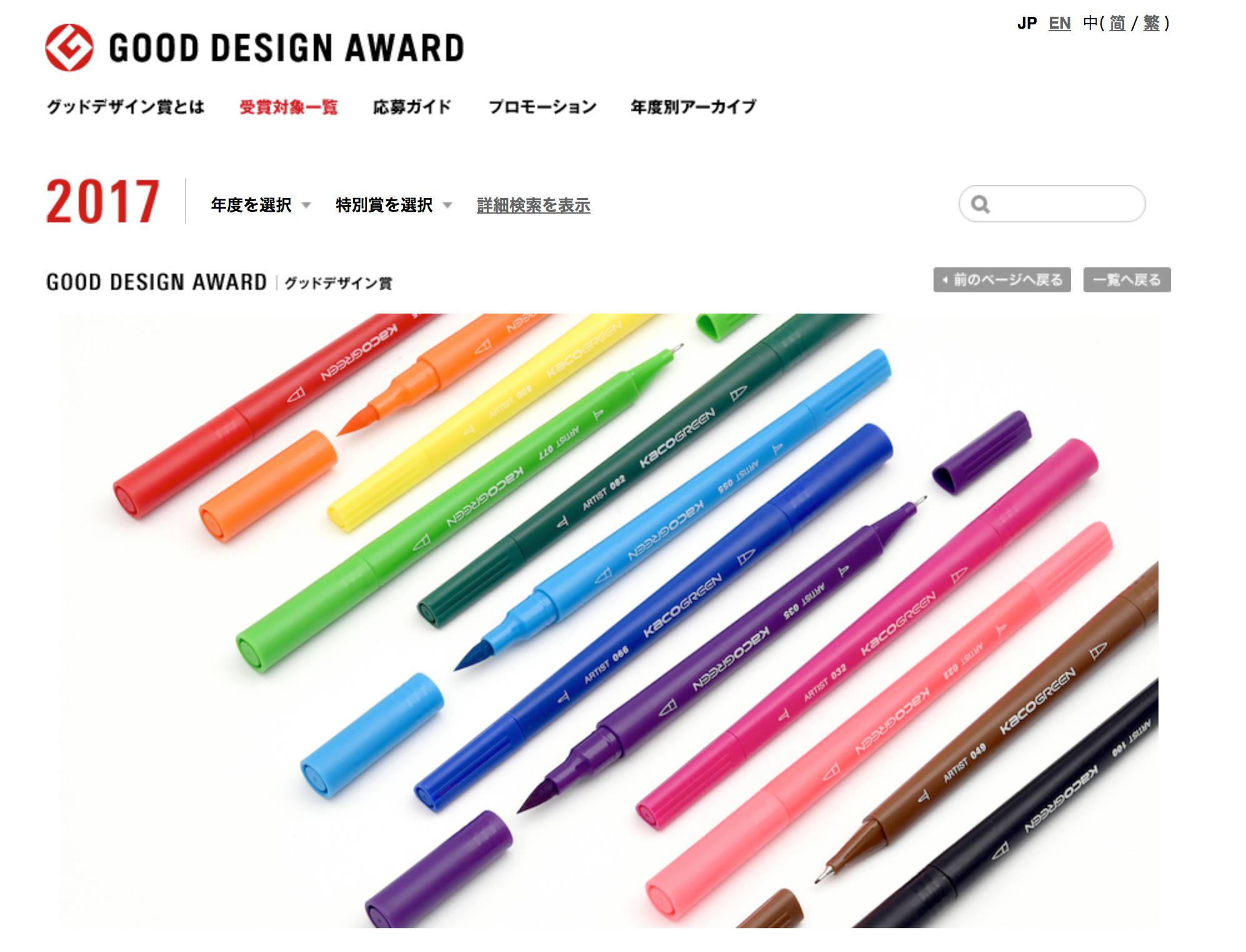Screen dimensions: 1246x952
Task: Switch to simplified Chinese 简
Action: [1117, 24]
